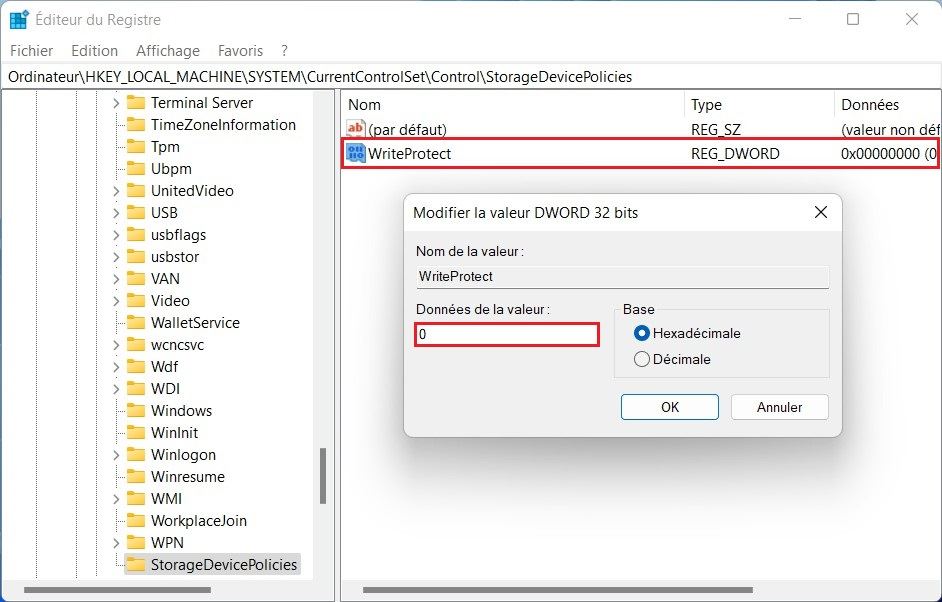The width and height of the screenshot is (942, 602).
Task: Click the Winlogon folder icon
Action: pos(138,454)
